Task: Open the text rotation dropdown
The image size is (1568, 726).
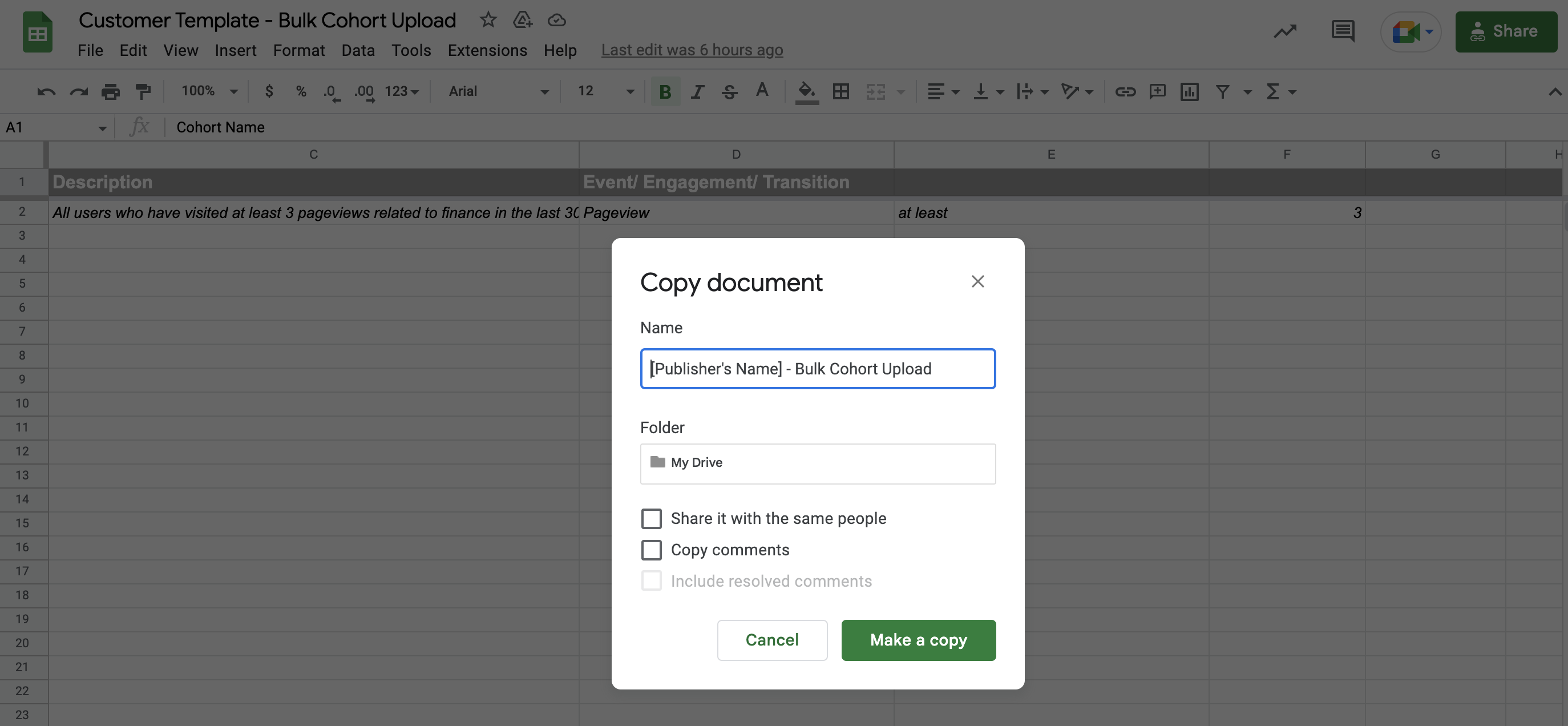Action: tap(1077, 91)
